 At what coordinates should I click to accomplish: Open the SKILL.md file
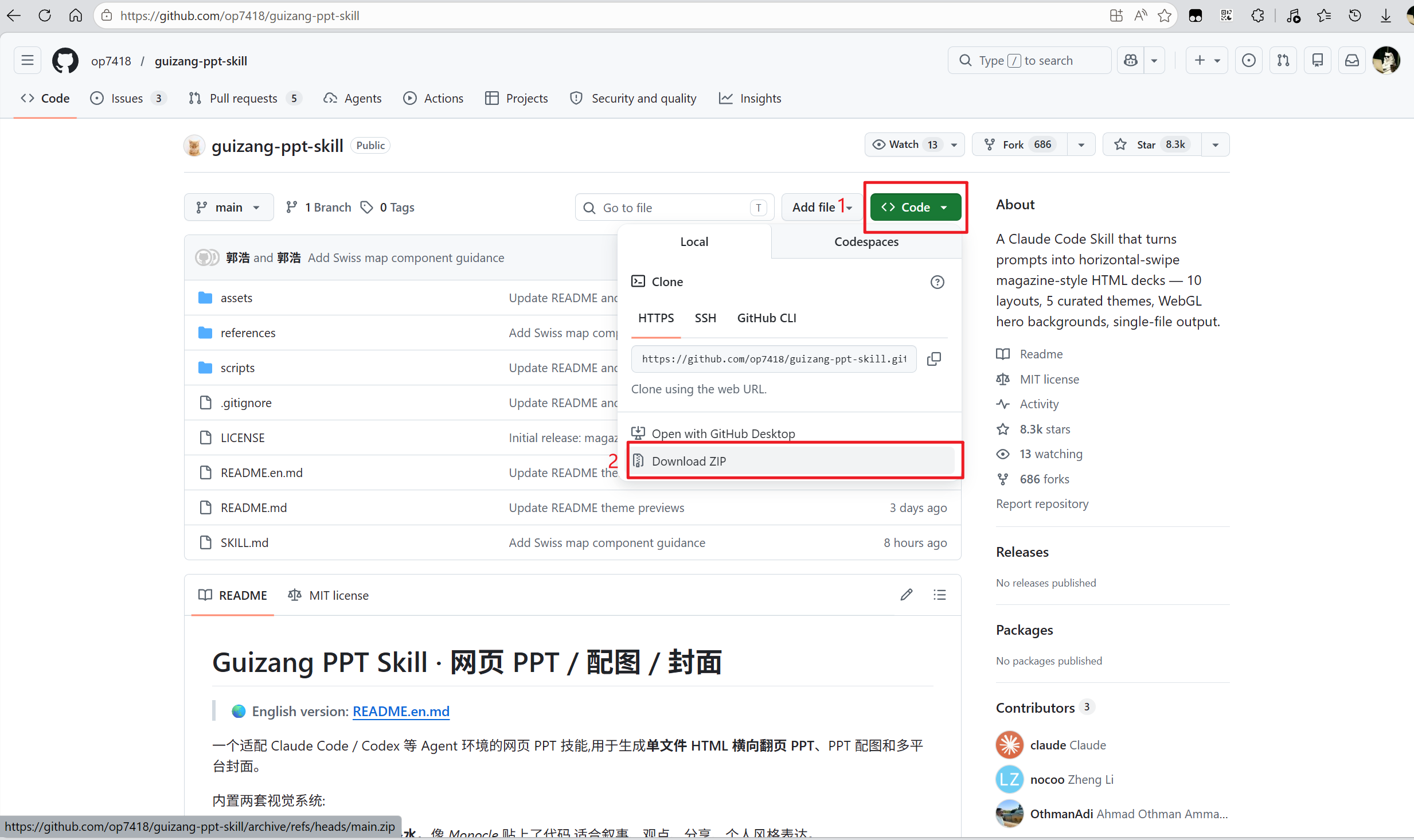(x=244, y=542)
